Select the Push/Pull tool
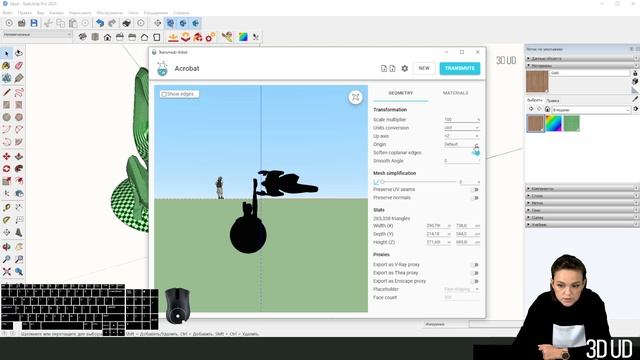This screenshot has height=360, width=640. tap(19, 156)
